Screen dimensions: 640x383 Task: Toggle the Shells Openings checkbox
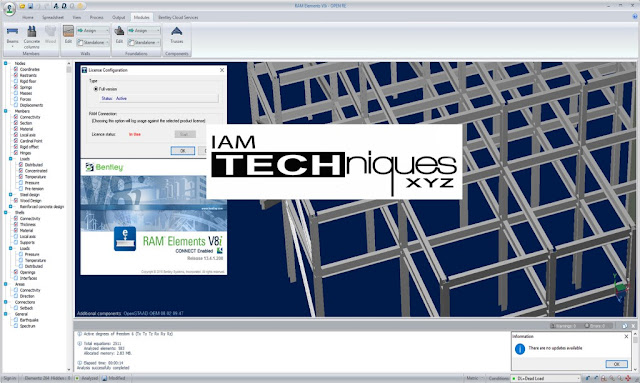(16, 272)
